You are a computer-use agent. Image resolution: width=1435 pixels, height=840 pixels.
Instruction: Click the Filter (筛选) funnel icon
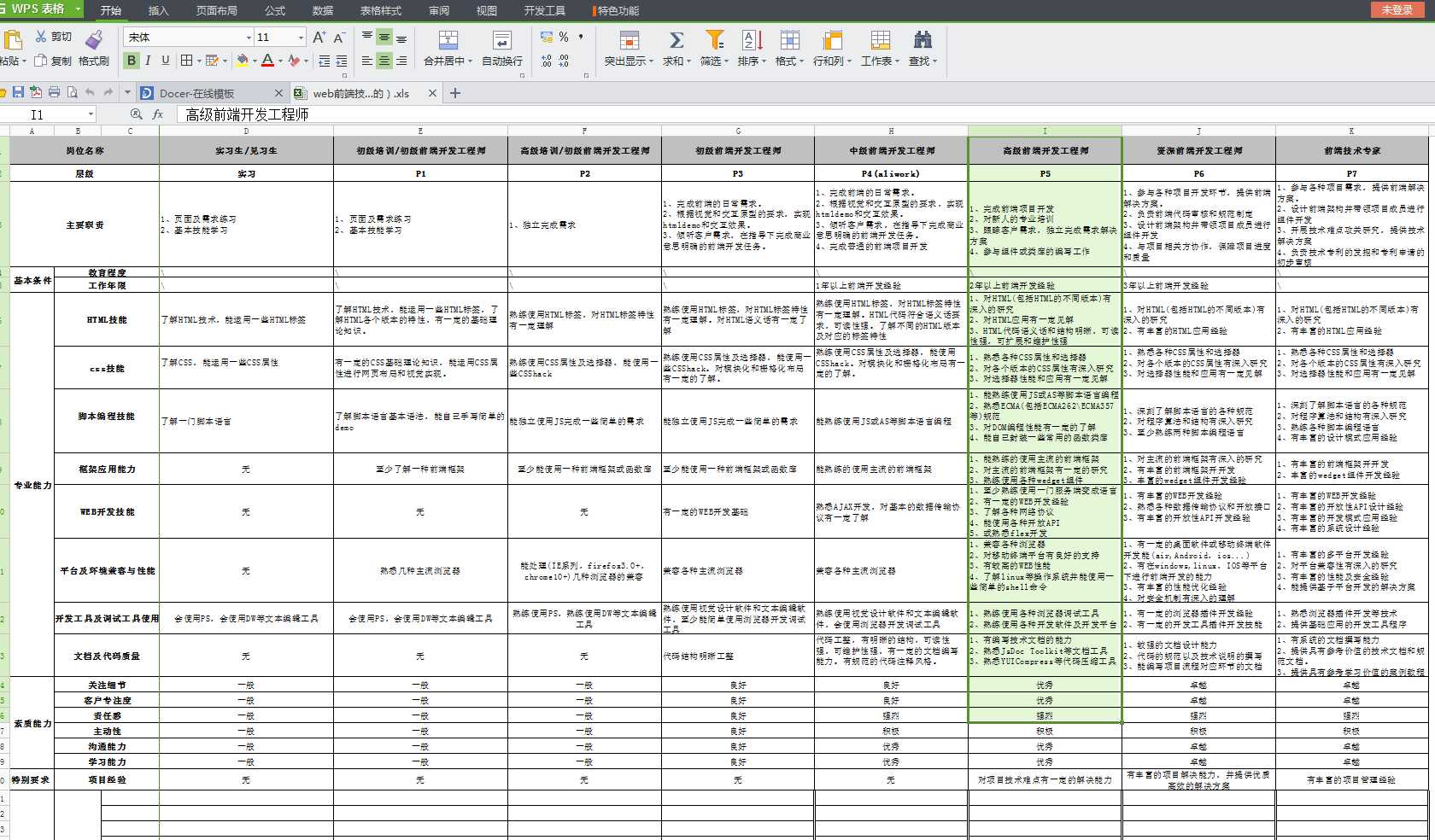714,40
